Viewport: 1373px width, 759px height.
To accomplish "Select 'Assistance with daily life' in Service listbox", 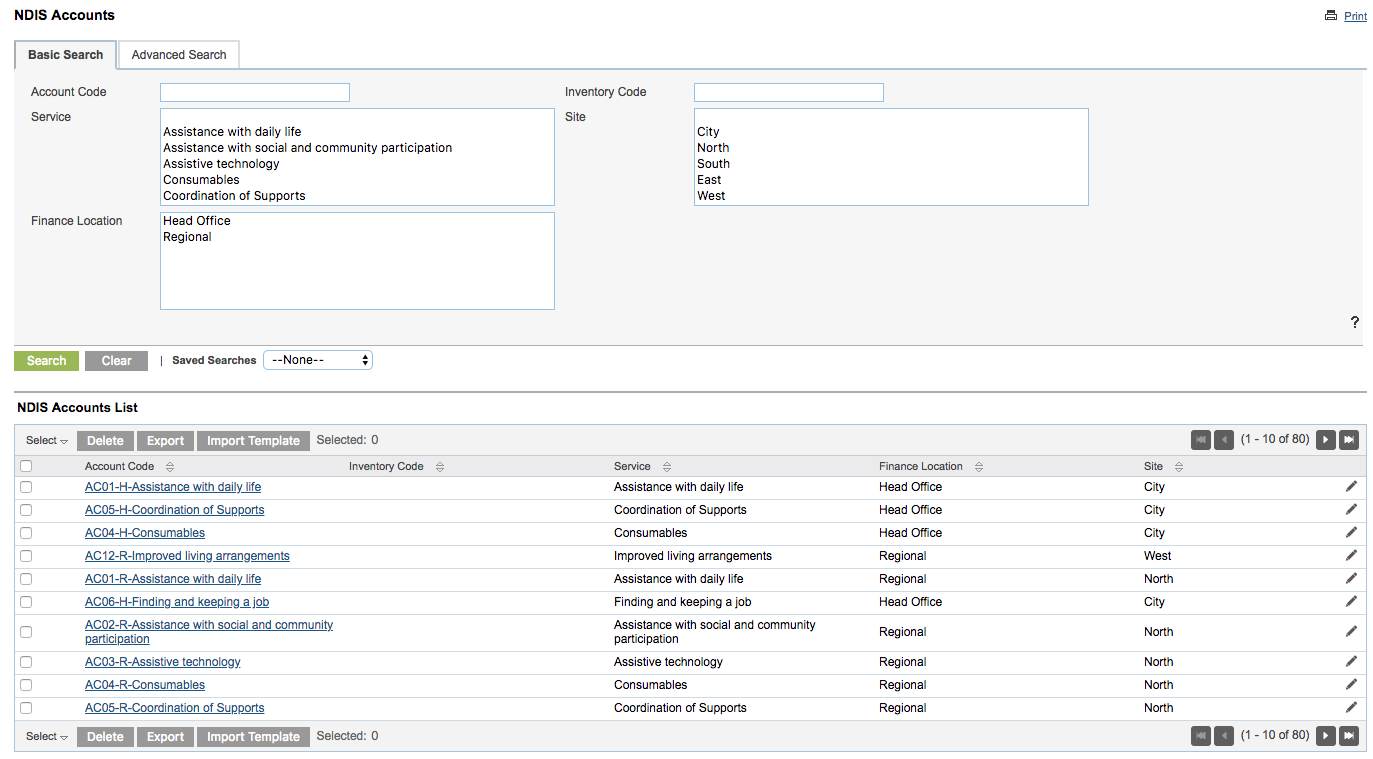I will 232,132.
